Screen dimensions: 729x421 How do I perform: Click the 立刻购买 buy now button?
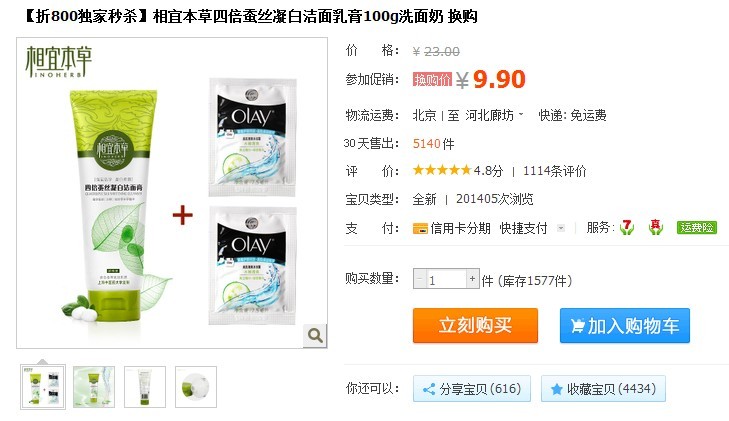pyautogui.click(x=475, y=325)
